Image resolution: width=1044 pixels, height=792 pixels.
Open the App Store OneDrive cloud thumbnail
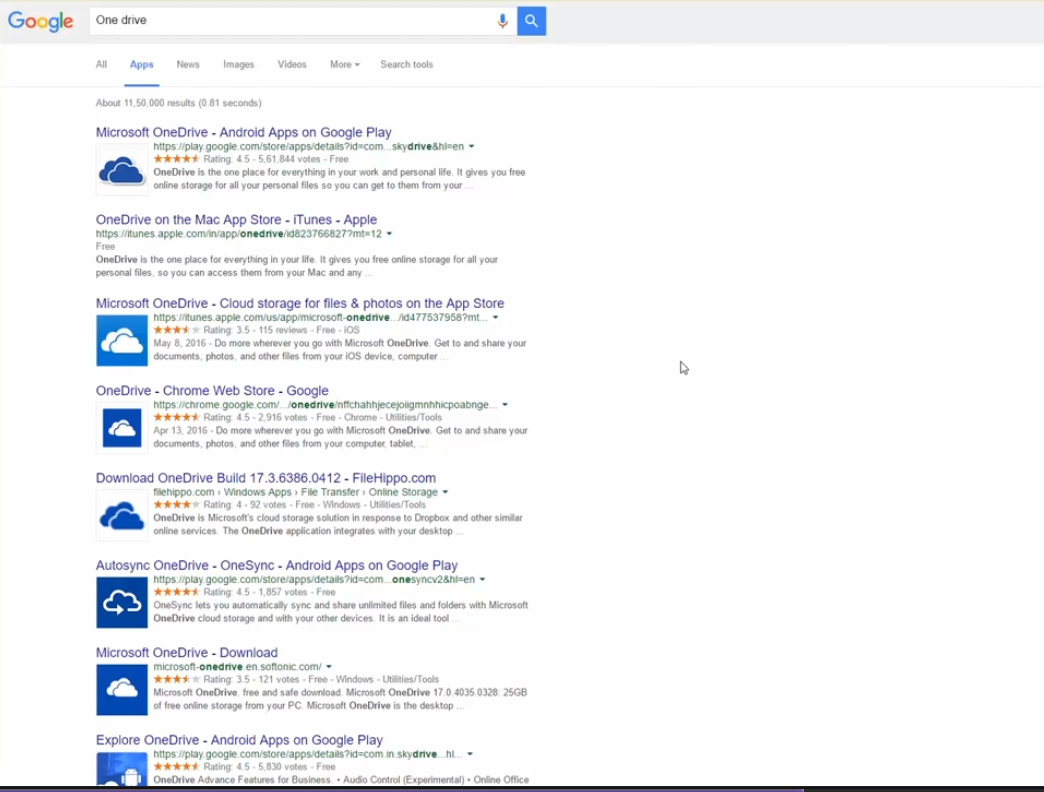tap(122, 341)
